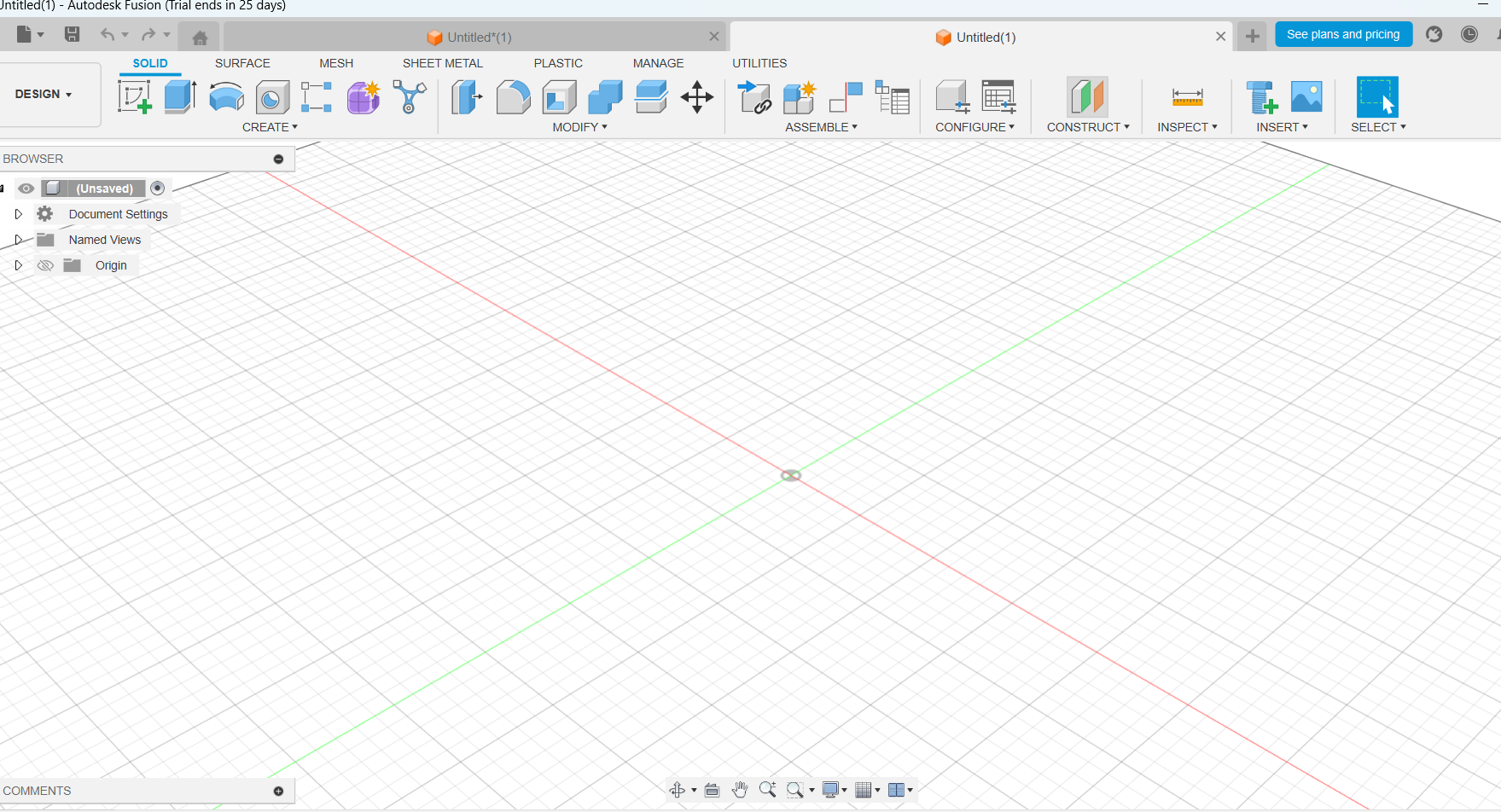Click See plans and pricing button
The image size is (1501, 812).
pos(1343,34)
